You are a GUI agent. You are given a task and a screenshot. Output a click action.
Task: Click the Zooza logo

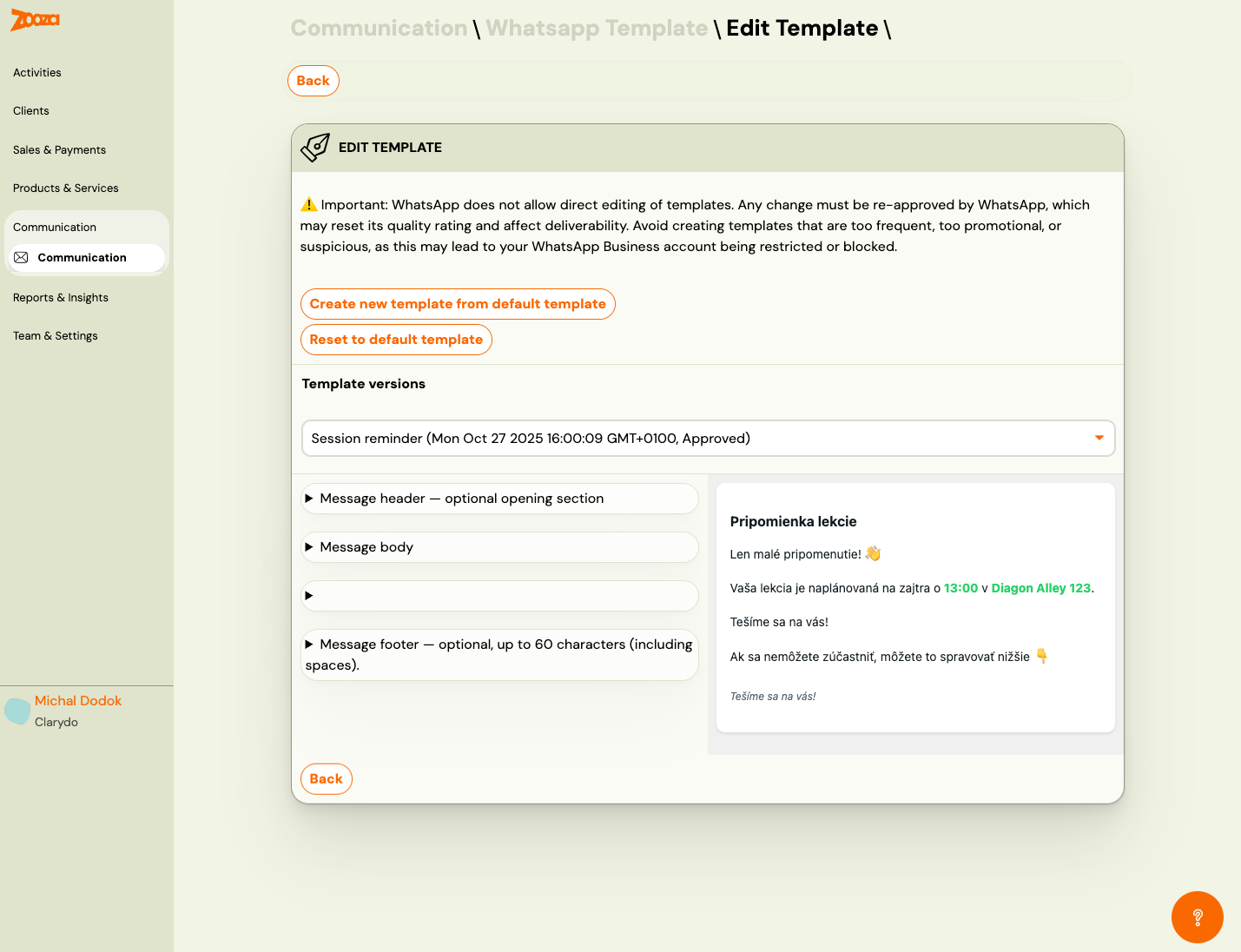[x=36, y=20]
